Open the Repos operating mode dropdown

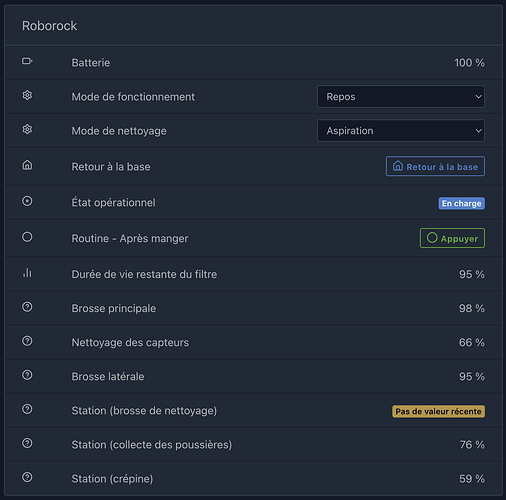click(401, 97)
